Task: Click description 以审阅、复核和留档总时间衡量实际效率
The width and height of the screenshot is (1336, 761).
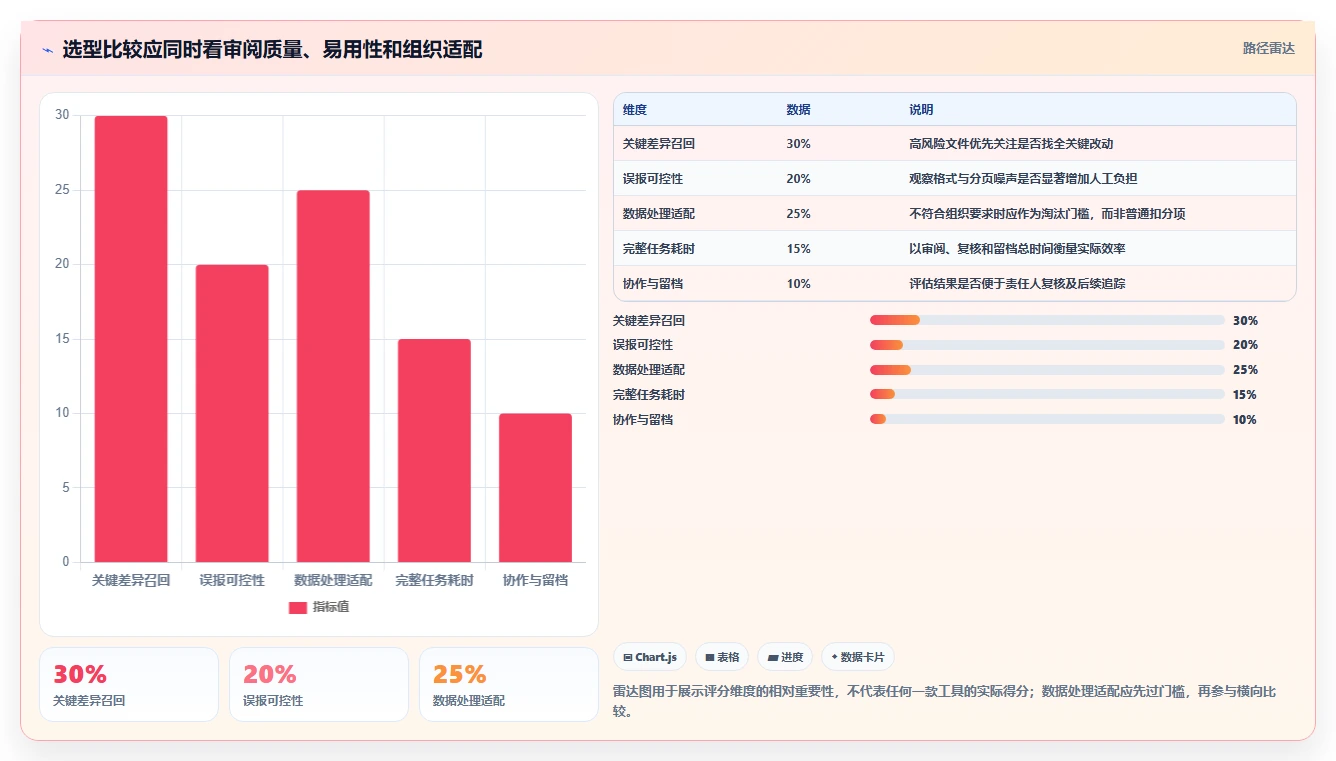Action: pos(1017,249)
